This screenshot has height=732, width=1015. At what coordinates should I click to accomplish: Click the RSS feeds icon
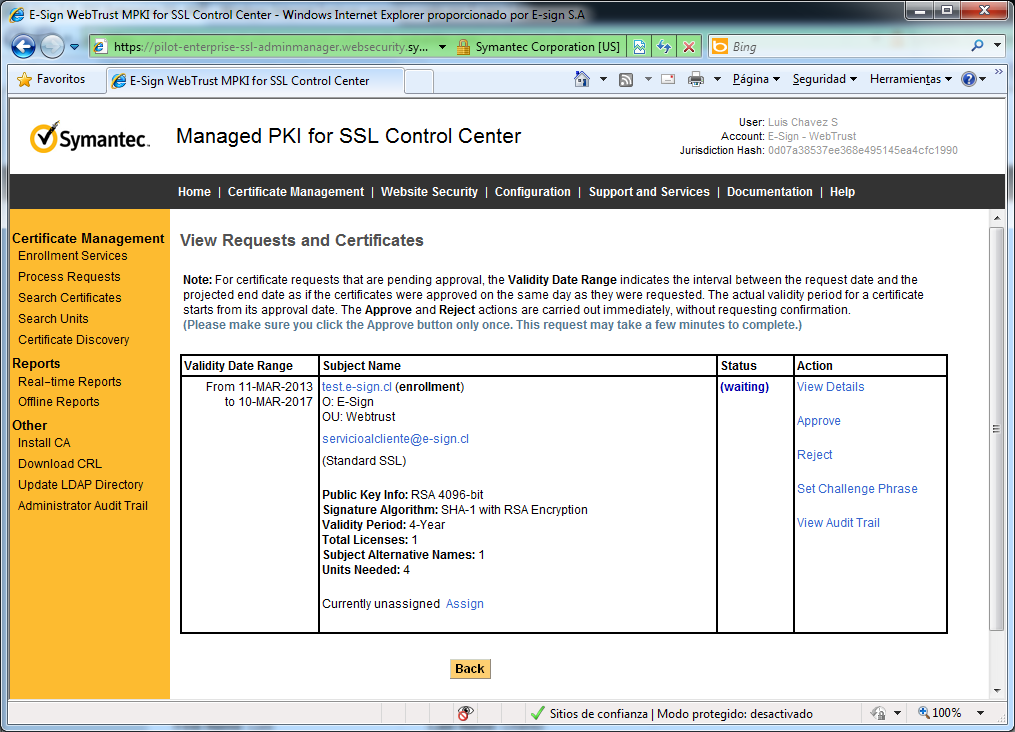point(626,79)
